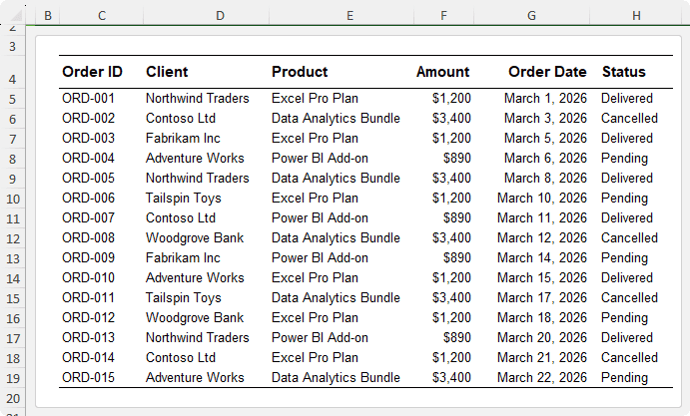Click Woodgrove Bank in ORD-008 row
Screen dimensions: 690x416
click(195, 238)
